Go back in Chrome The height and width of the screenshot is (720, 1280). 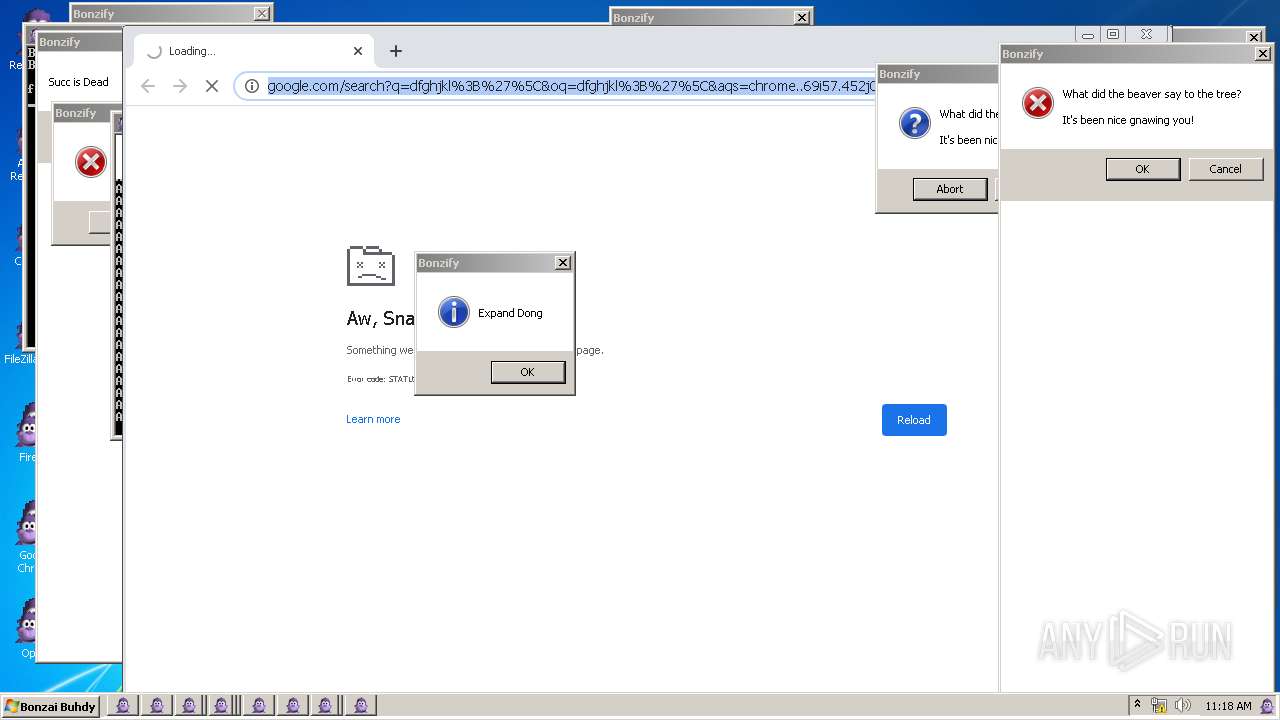coord(148,86)
